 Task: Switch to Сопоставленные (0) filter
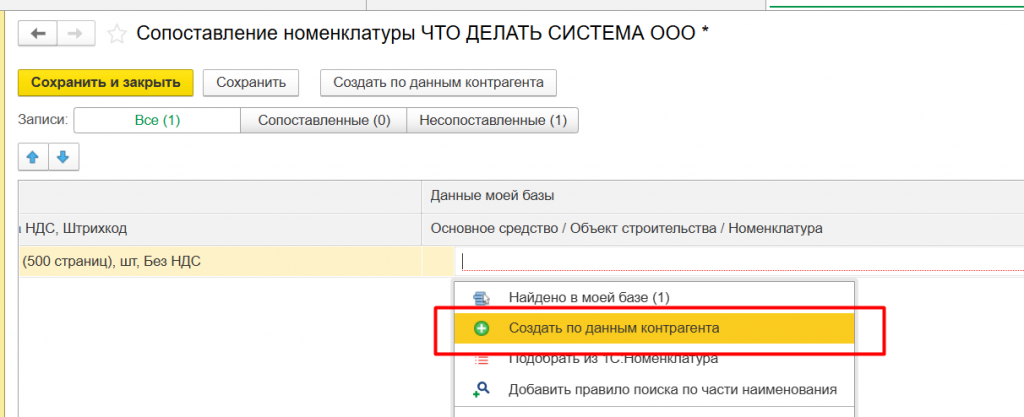point(324,121)
